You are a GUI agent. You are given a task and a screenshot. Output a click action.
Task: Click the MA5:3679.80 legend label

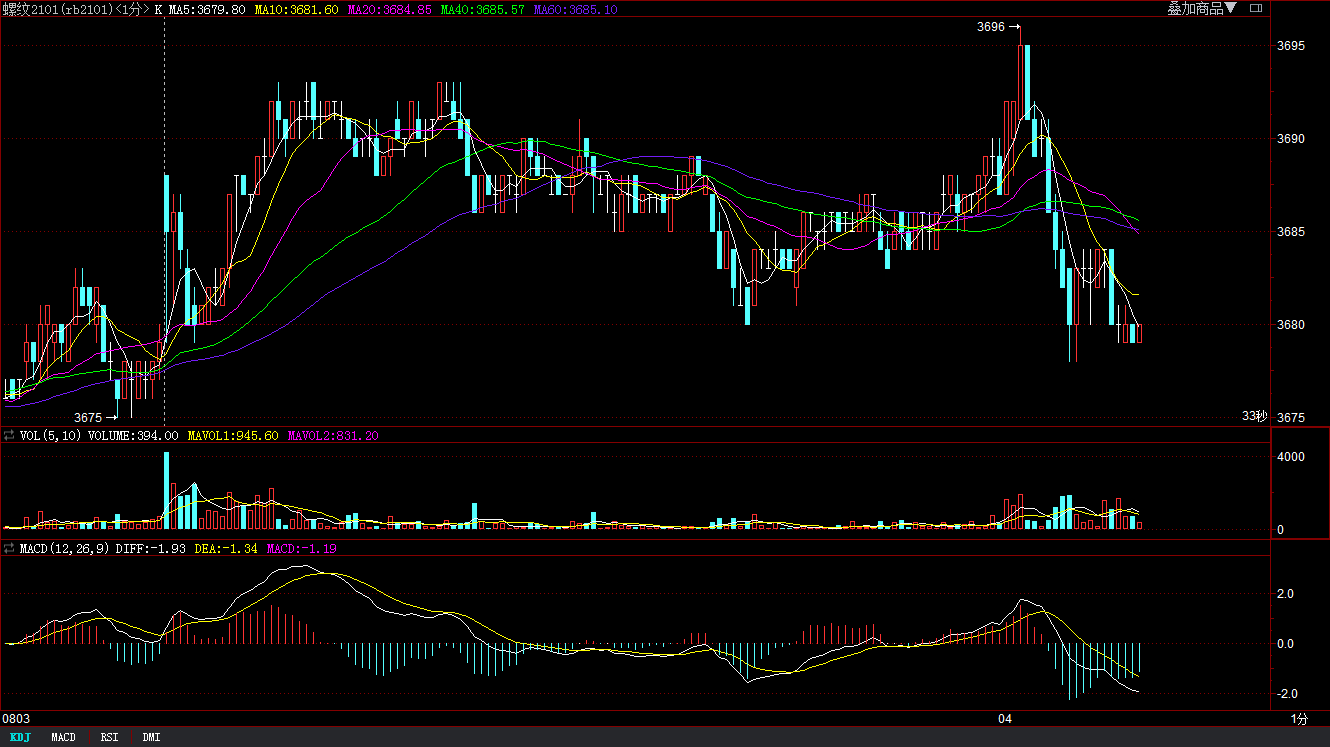point(207,9)
